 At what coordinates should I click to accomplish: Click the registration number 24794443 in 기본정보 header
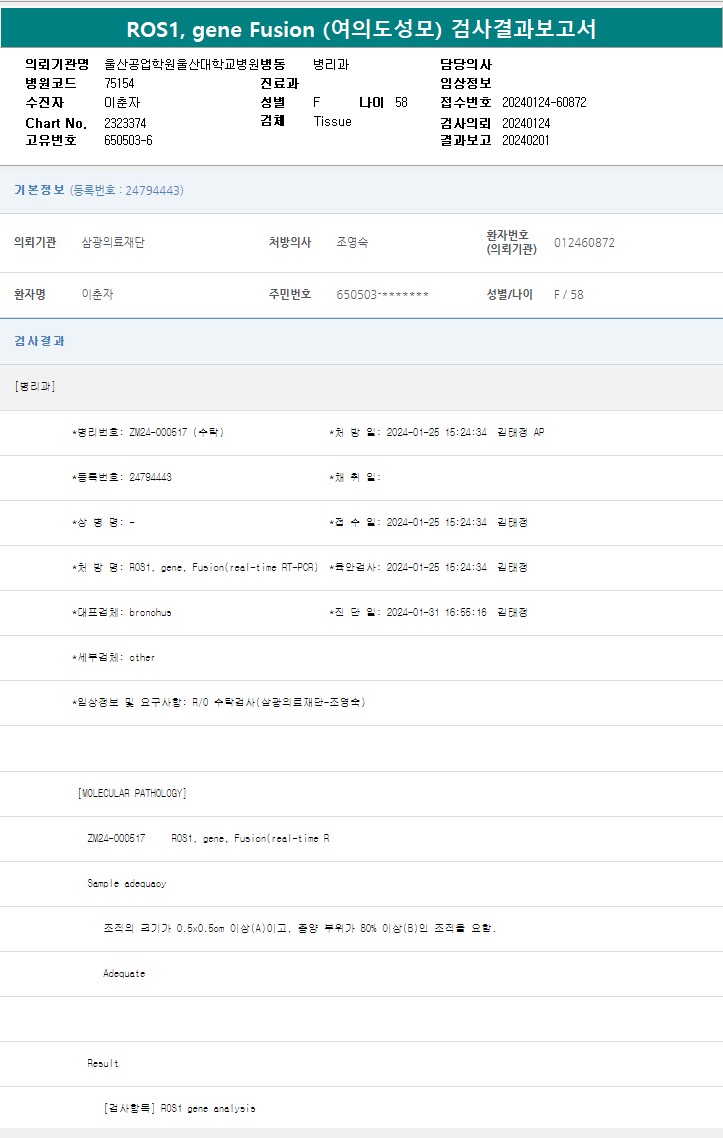(x=150, y=190)
